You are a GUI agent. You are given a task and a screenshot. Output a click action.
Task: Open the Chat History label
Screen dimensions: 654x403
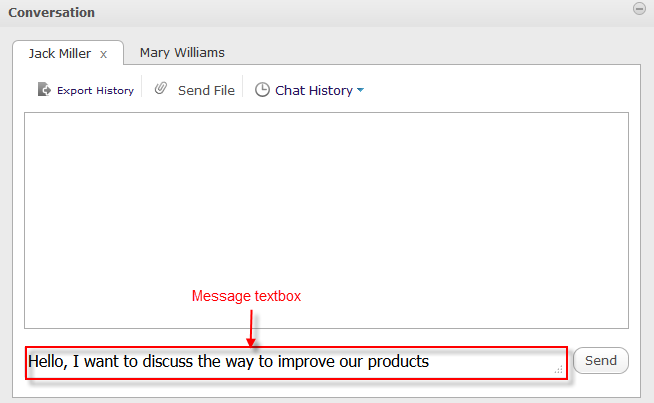314,91
